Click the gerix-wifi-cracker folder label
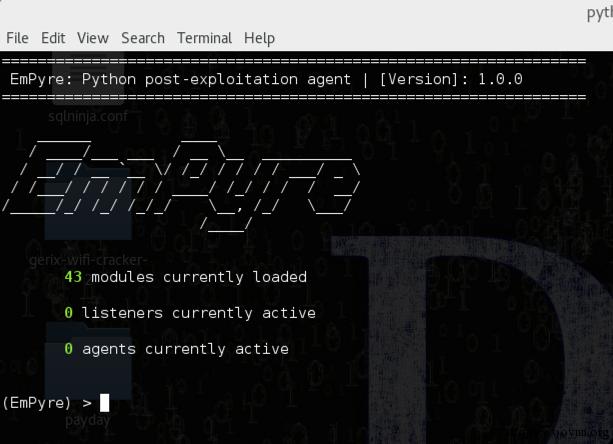Image resolution: width=613 pixels, height=444 pixels. pyautogui.click(x=88, y=260)
